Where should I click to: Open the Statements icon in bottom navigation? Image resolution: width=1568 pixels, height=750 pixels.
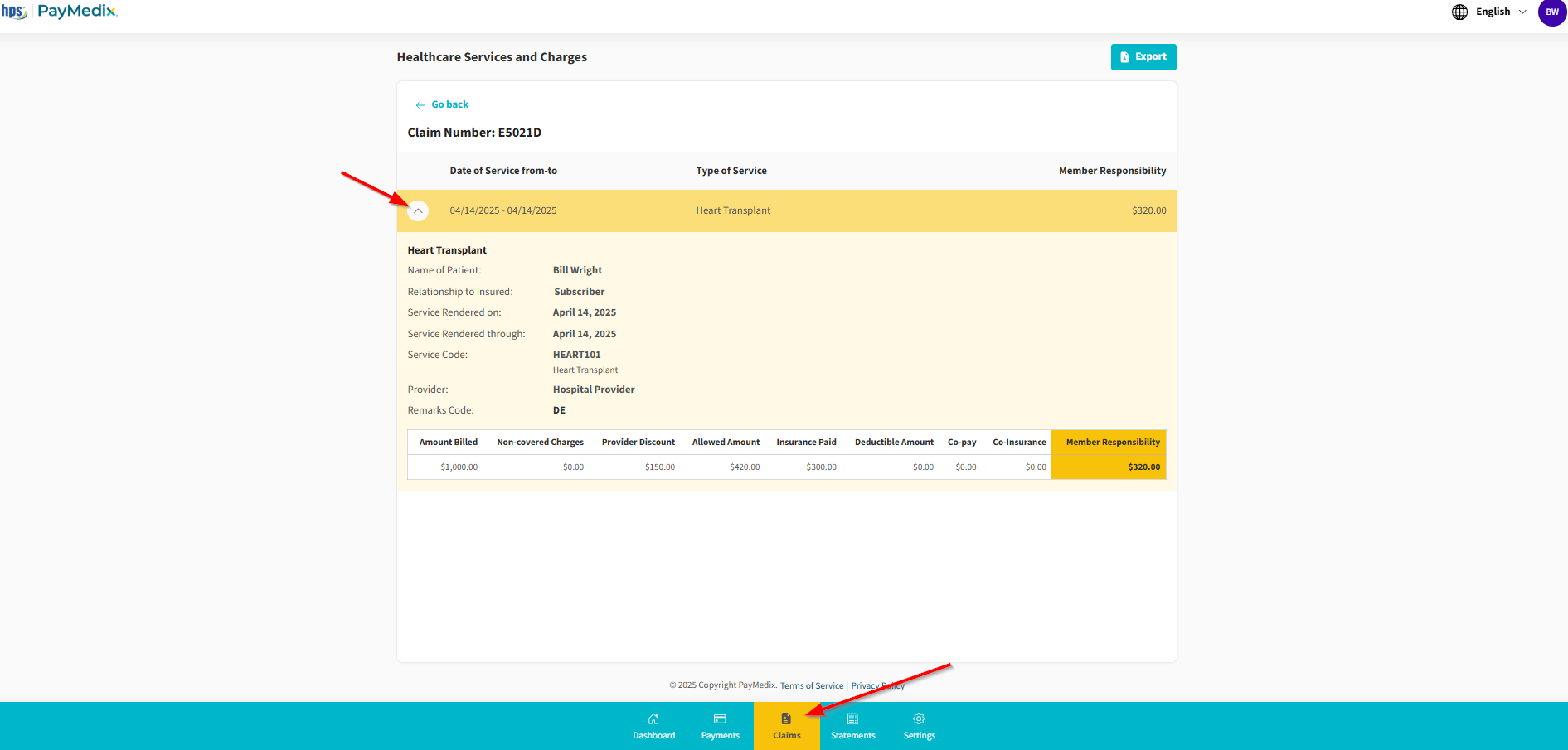coord(852,719)
